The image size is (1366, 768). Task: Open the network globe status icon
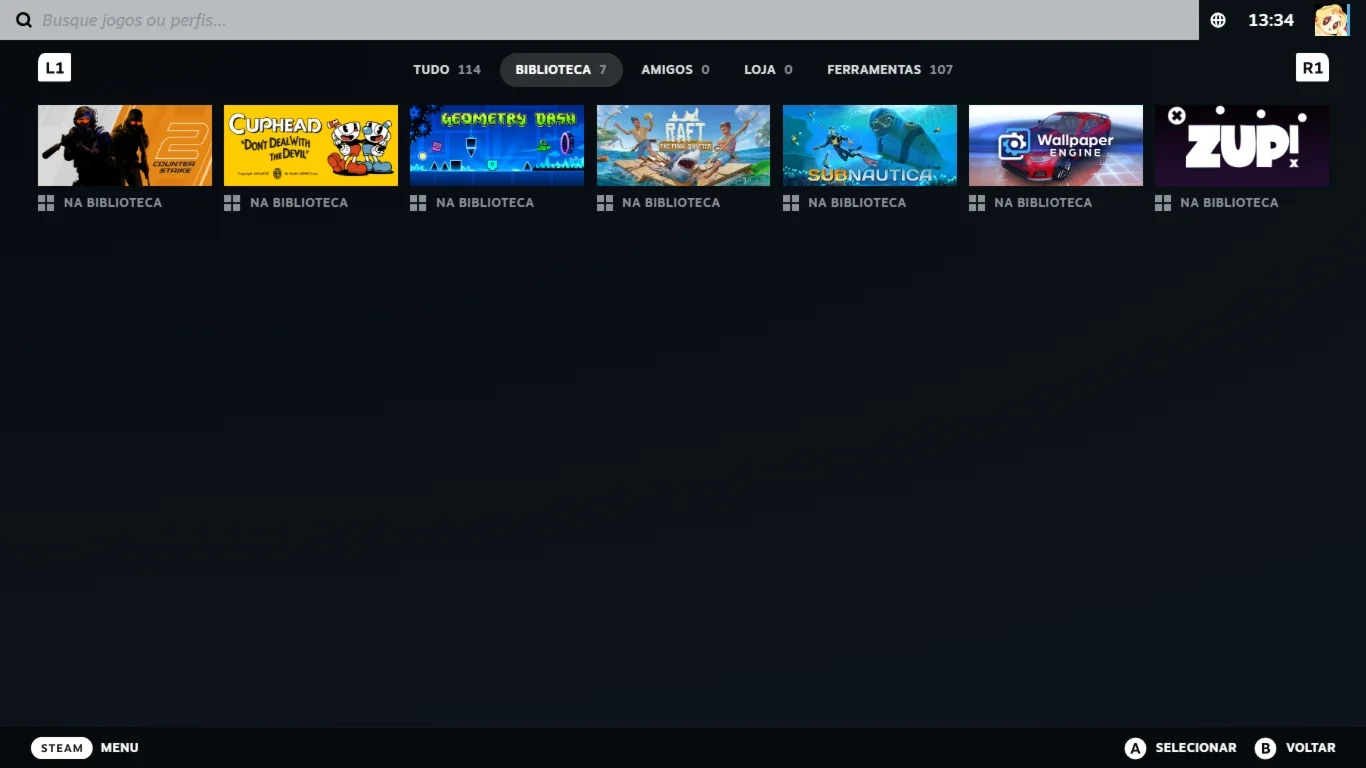pos(1218,20)
